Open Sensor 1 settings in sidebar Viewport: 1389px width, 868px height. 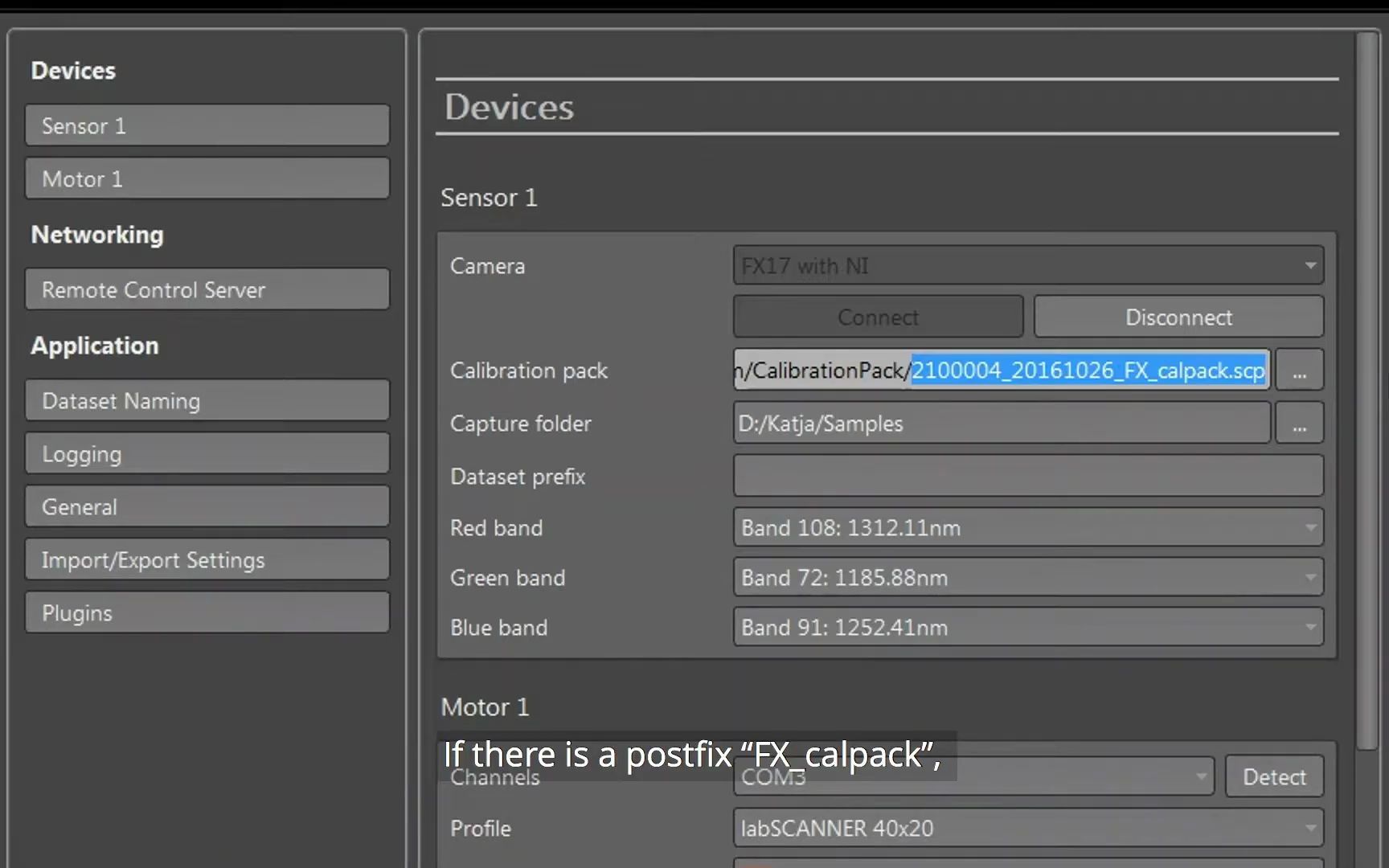coord(207,125)
